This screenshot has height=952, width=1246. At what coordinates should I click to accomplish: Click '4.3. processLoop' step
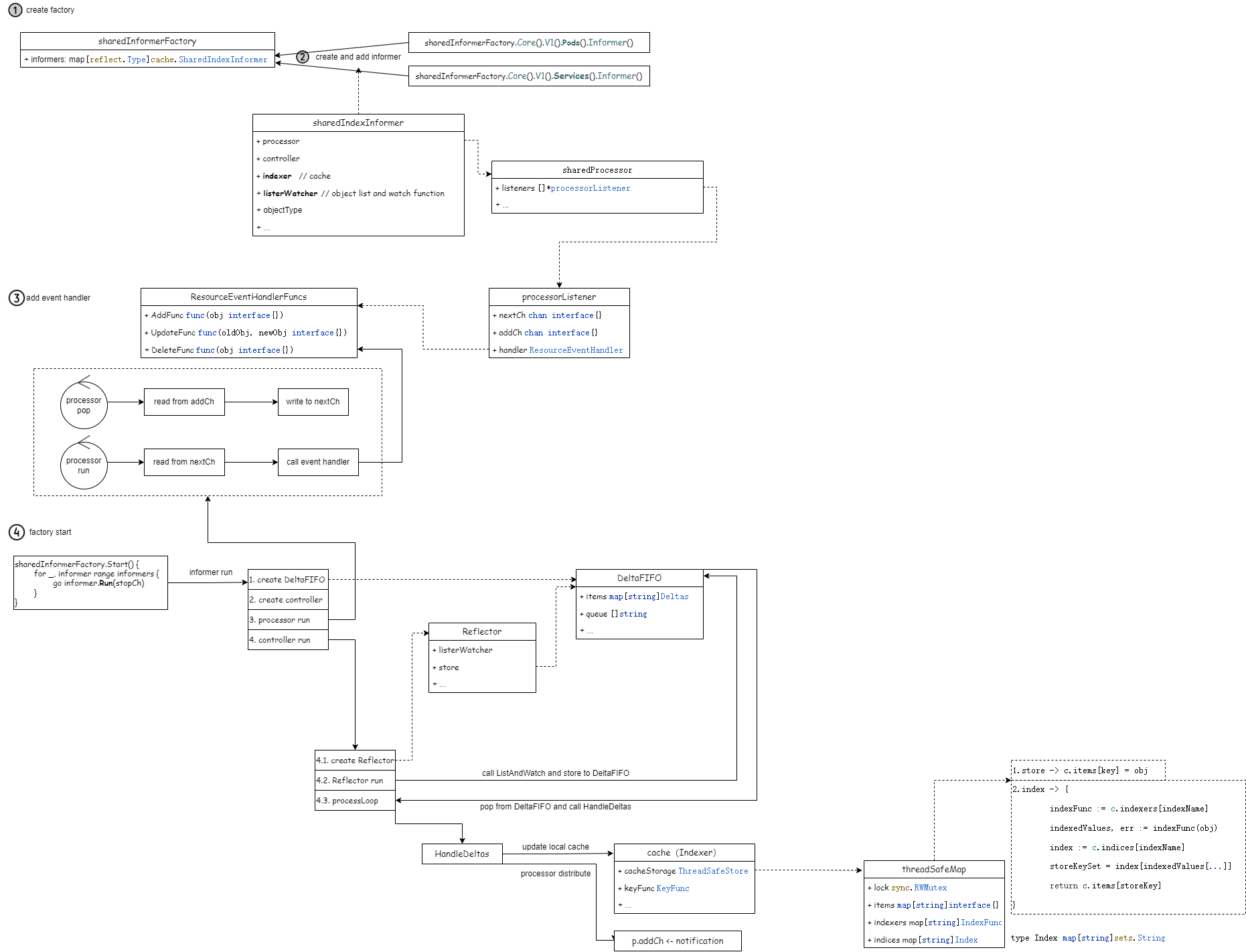pos(355,801)
